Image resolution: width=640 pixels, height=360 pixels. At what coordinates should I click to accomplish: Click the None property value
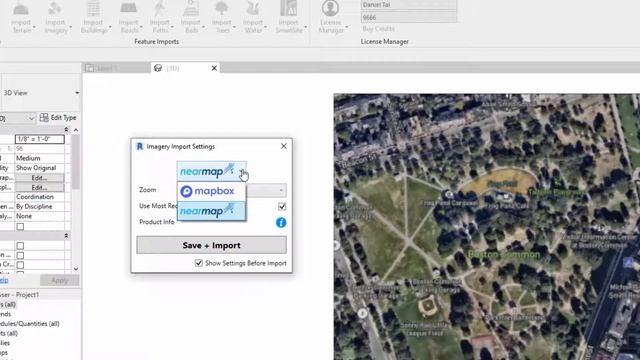click(40, 216)
